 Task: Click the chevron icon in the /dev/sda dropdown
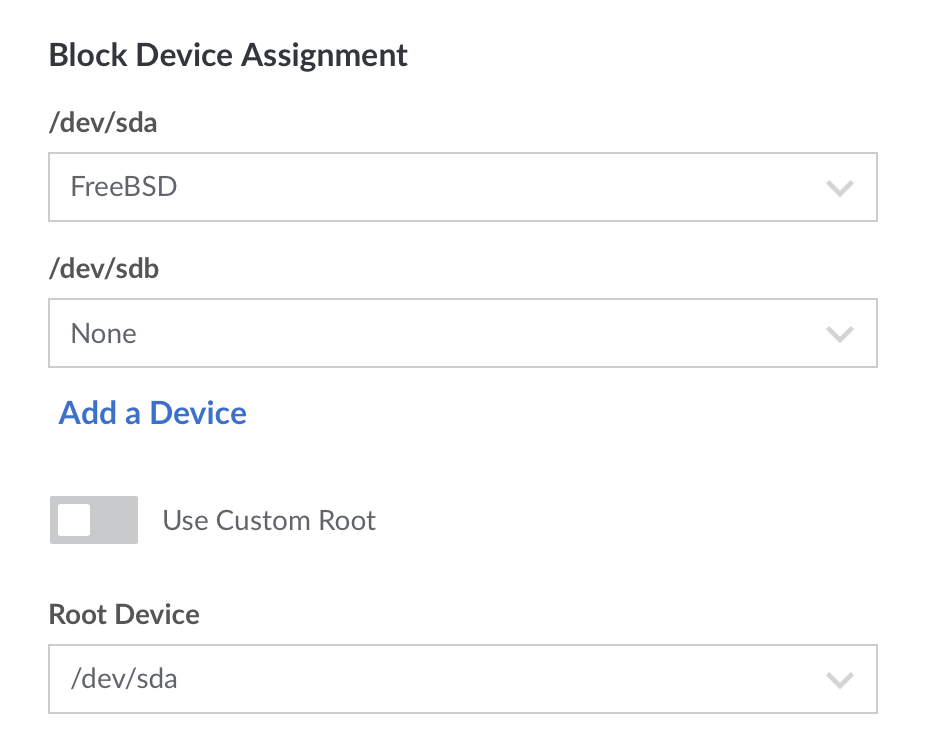[x=839, y=187]
